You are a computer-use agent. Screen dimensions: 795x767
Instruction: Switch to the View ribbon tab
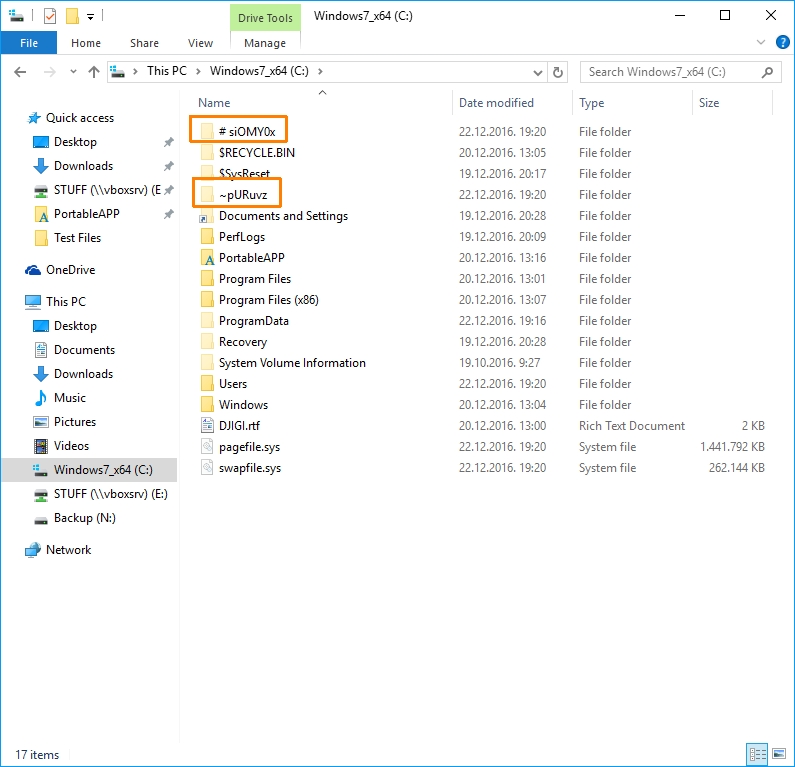[200, 43]
